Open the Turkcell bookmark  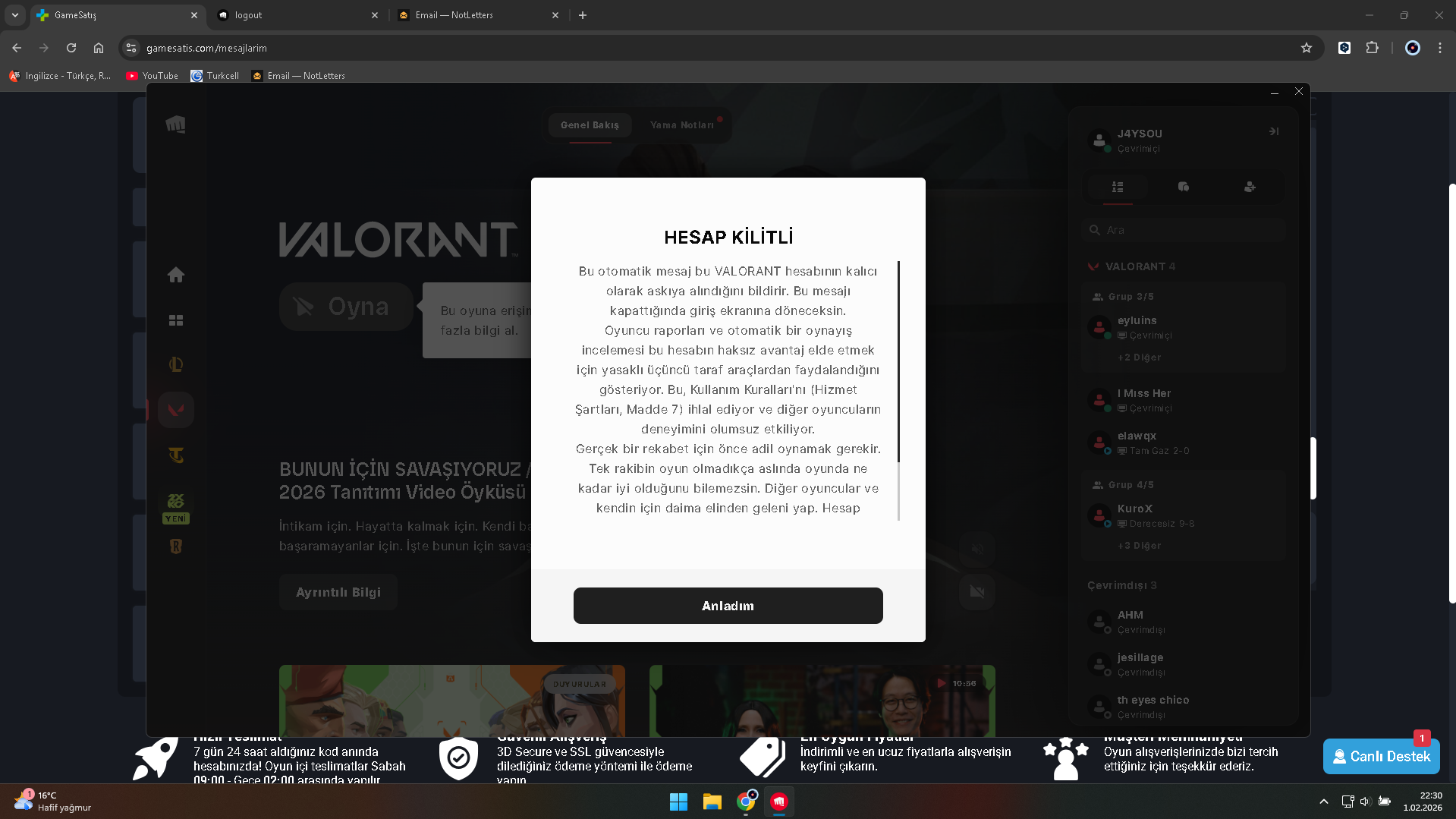tap(215, 76)
